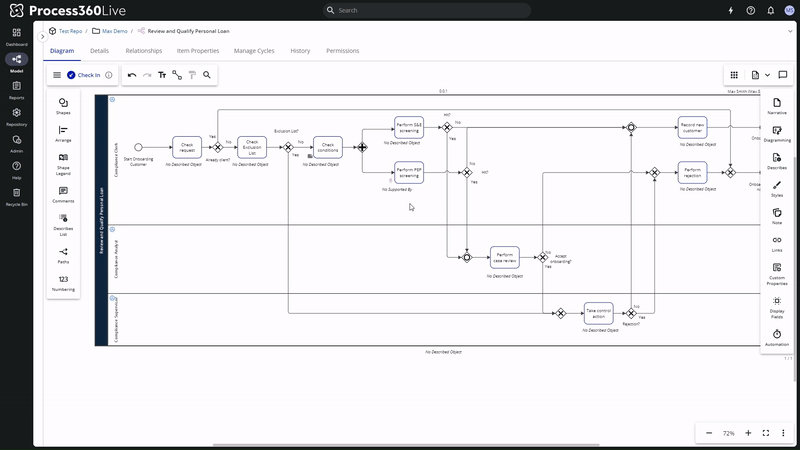Toggle the comments speech bubble
The image size is (800, 450).
pyautogui.click(x=783, y=75)
